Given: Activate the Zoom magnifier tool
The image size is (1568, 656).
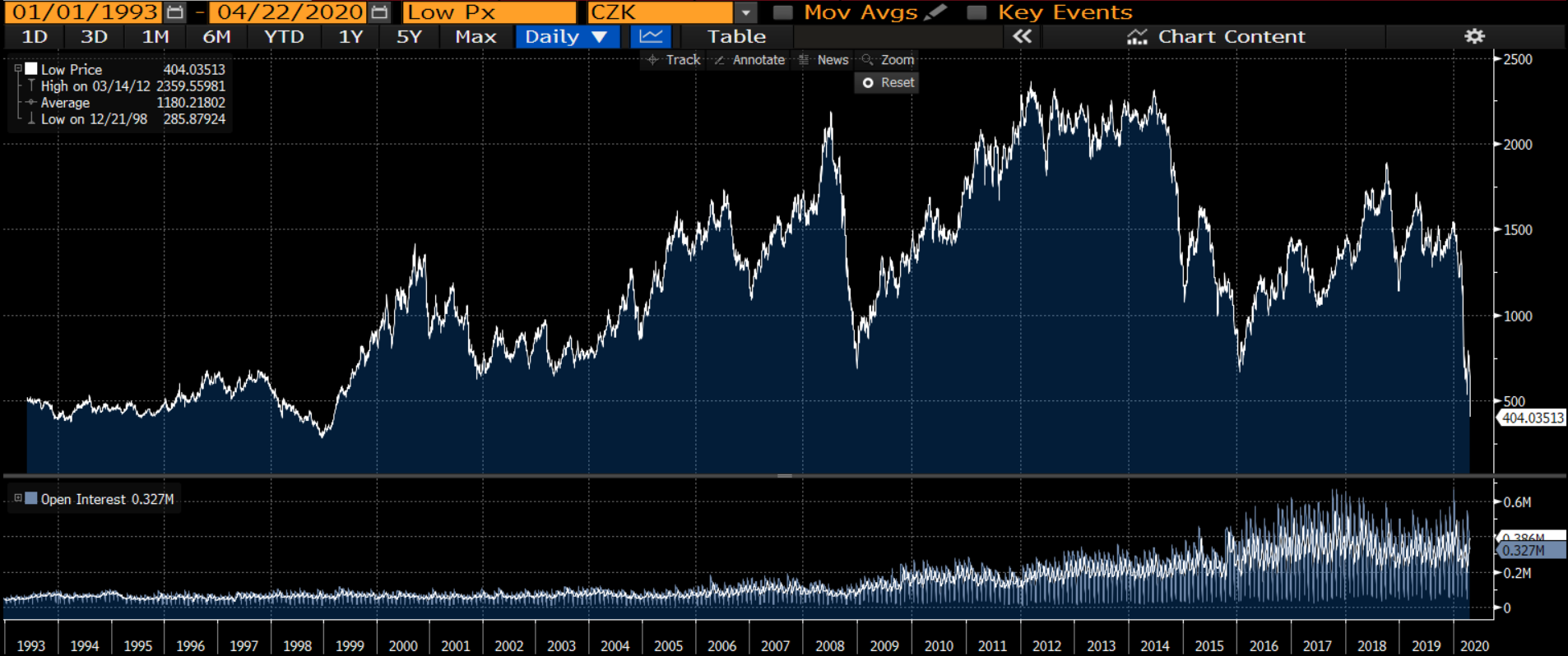Looking at the screenshot, I should click(888, 60).
